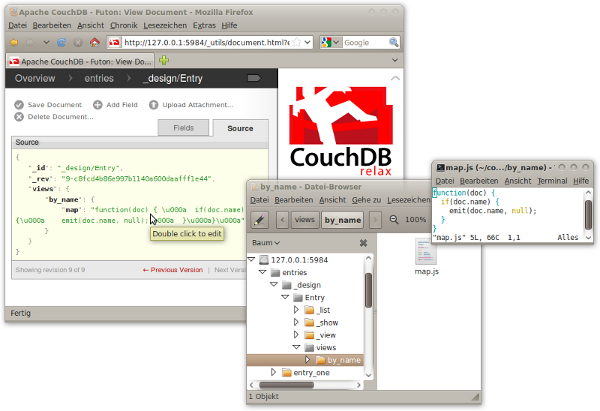The height and width of the screenshot is (411, 600).
Task: Click the Previous Version link
Action: point(173,270)
